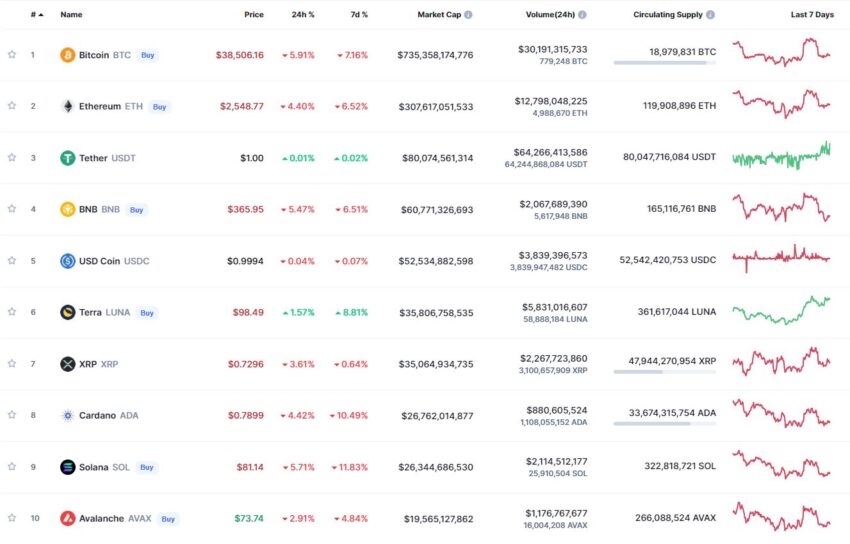Click Ethereum market cap $307,617,051,533
Screen dimensions: 850x544
tap(436, 107)
